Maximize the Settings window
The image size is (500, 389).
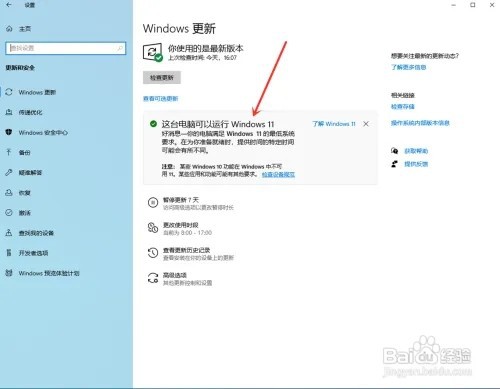coord(473,5)
